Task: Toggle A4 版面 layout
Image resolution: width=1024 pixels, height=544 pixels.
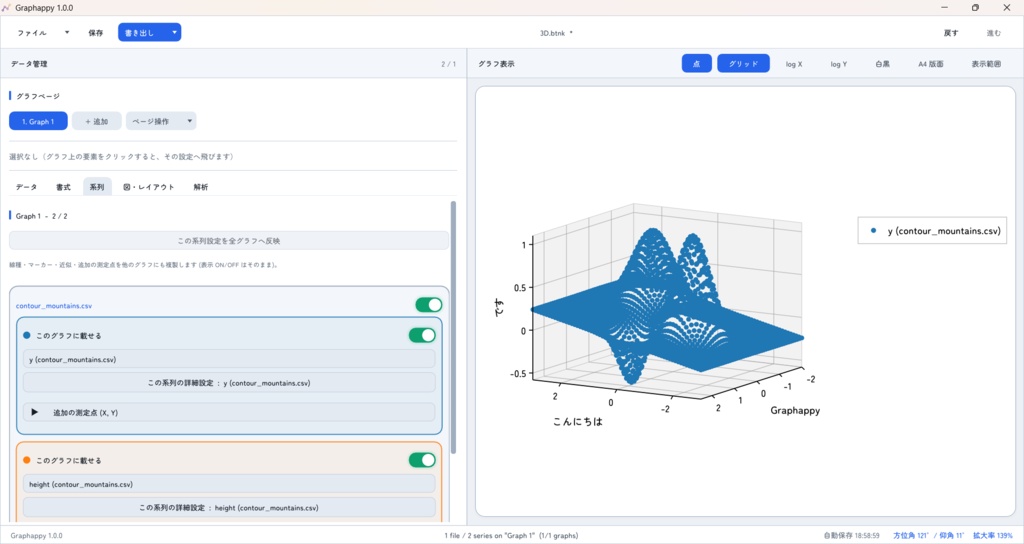Action: coord(931,64)
